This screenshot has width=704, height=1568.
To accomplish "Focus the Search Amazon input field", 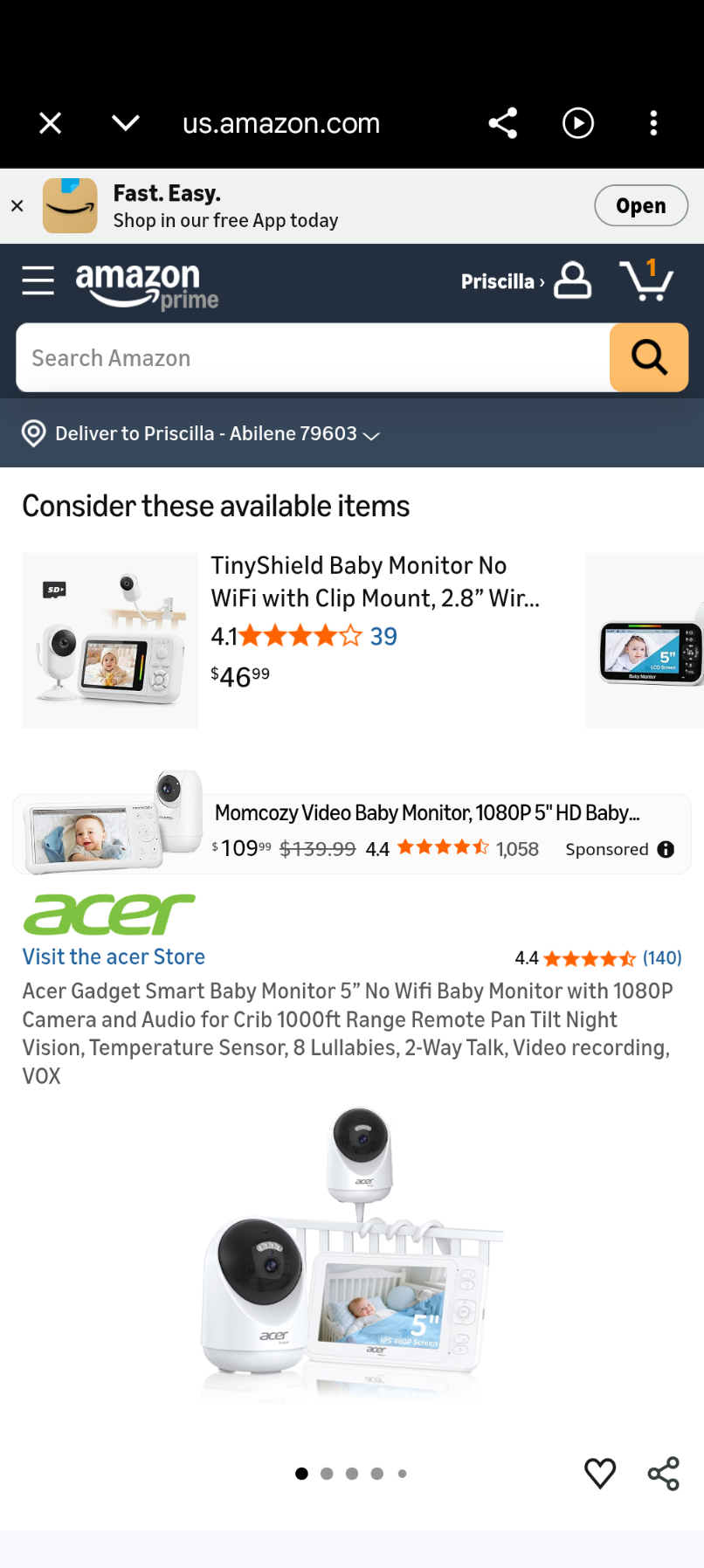I will (313, 357).
